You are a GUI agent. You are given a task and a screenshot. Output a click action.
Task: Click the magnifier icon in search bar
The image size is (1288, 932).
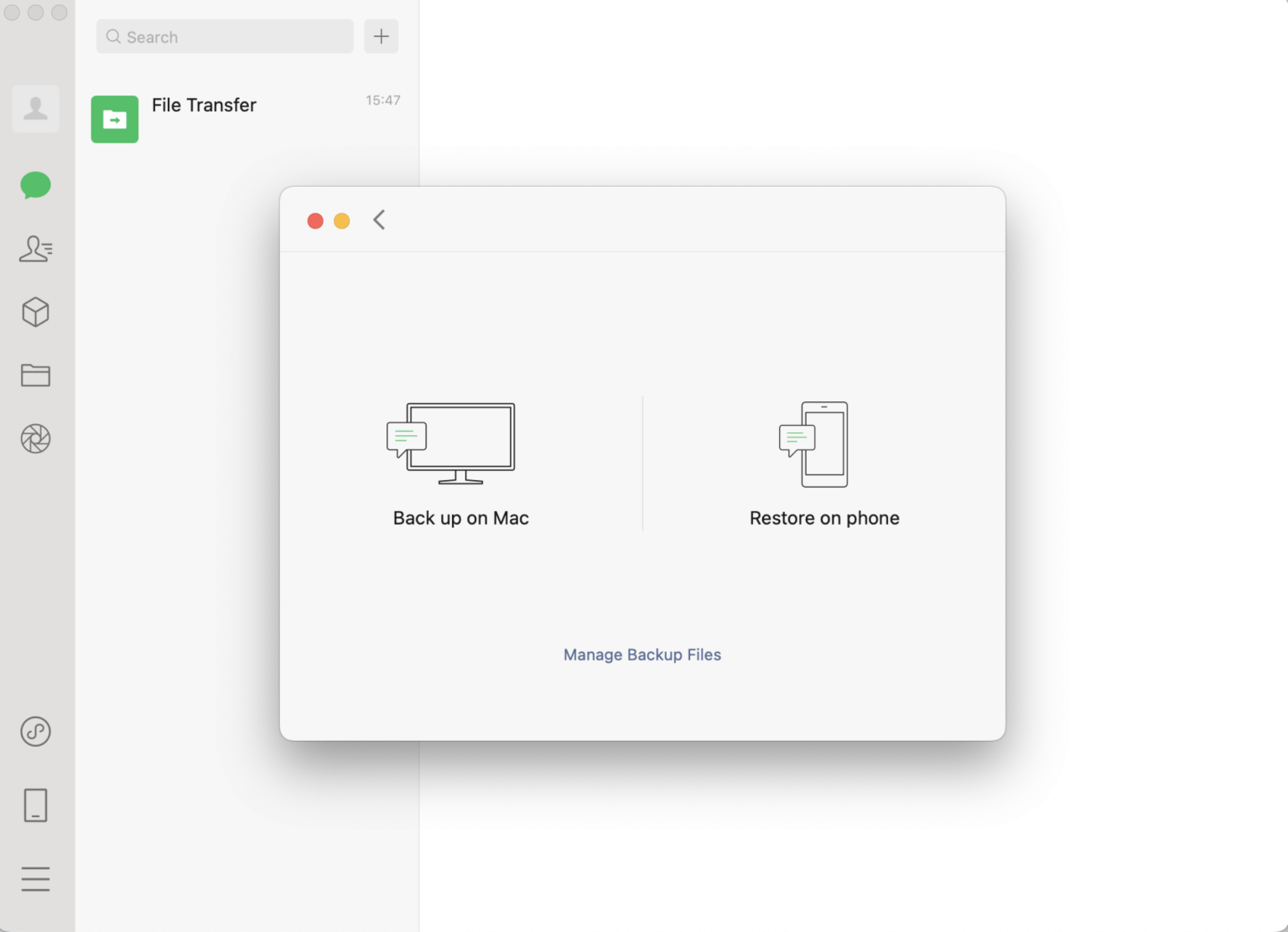coord(112,37)
